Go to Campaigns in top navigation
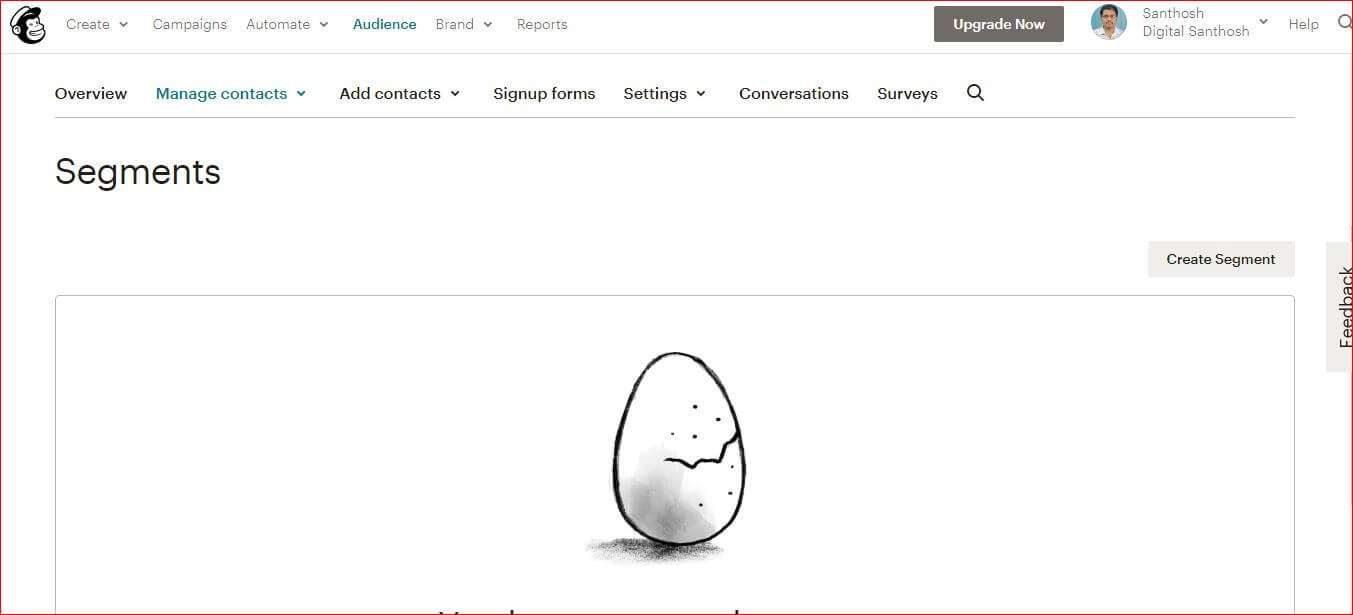 190,24
